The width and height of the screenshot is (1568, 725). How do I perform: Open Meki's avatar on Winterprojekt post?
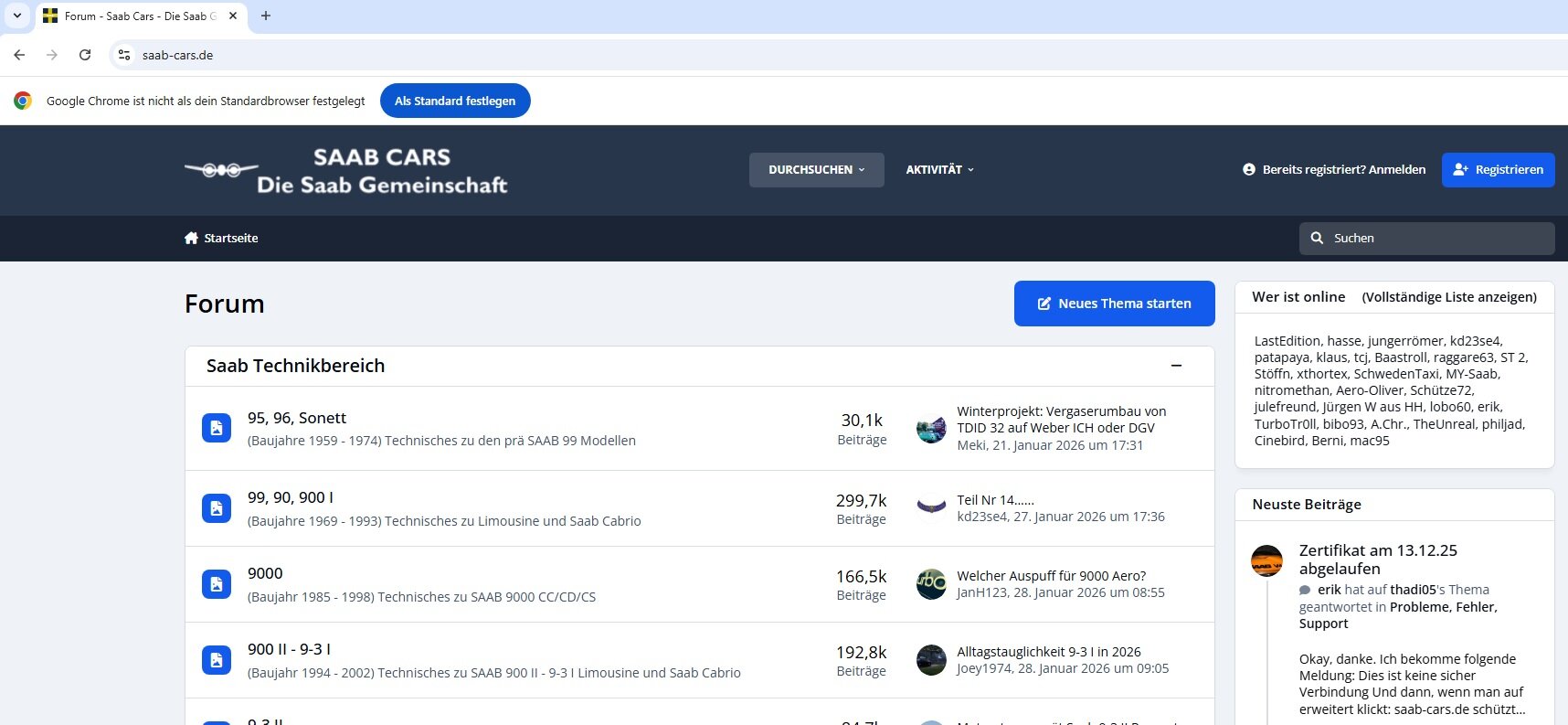tap(931, 428)
